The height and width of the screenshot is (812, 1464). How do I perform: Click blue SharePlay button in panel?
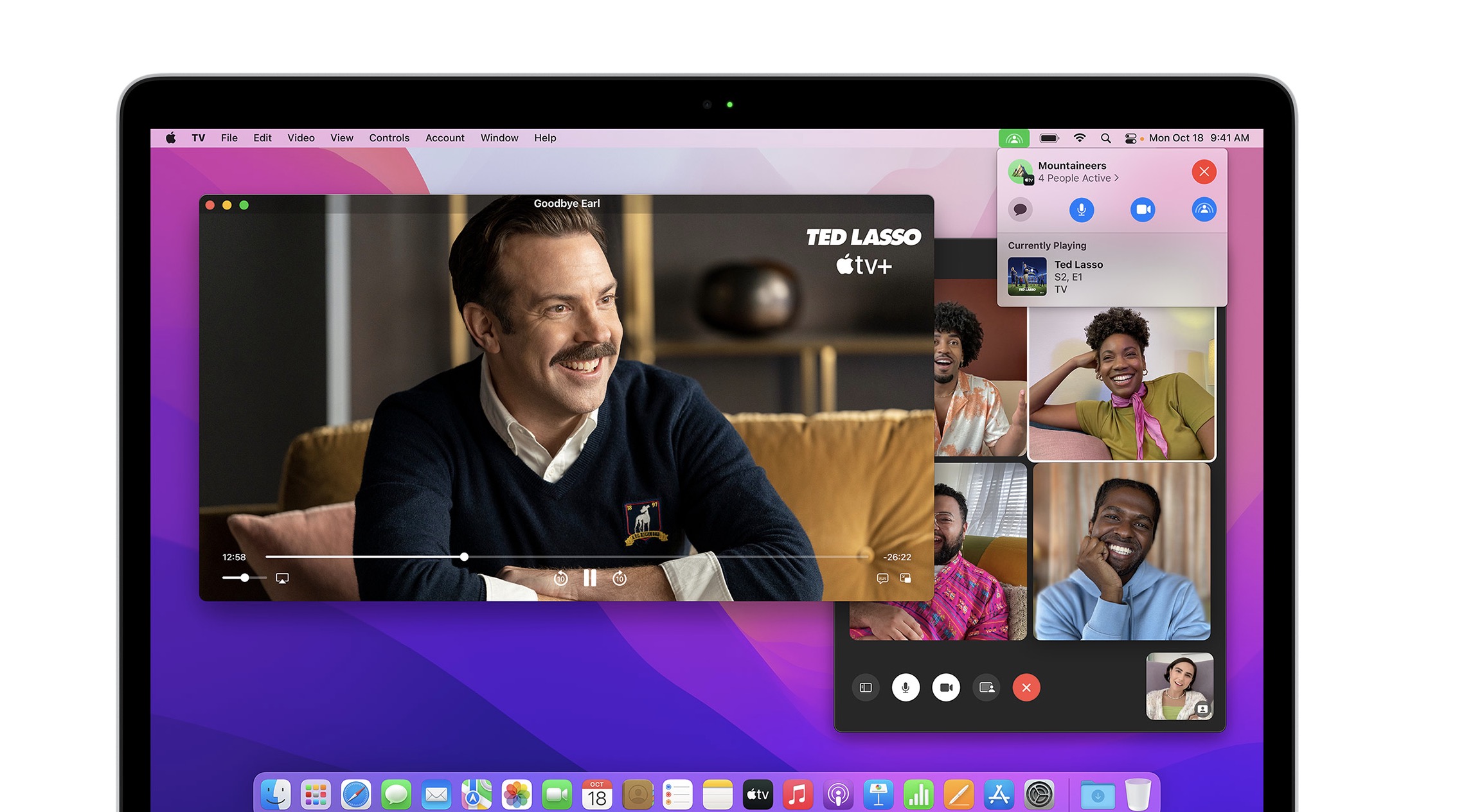[x=1204, y=209]
